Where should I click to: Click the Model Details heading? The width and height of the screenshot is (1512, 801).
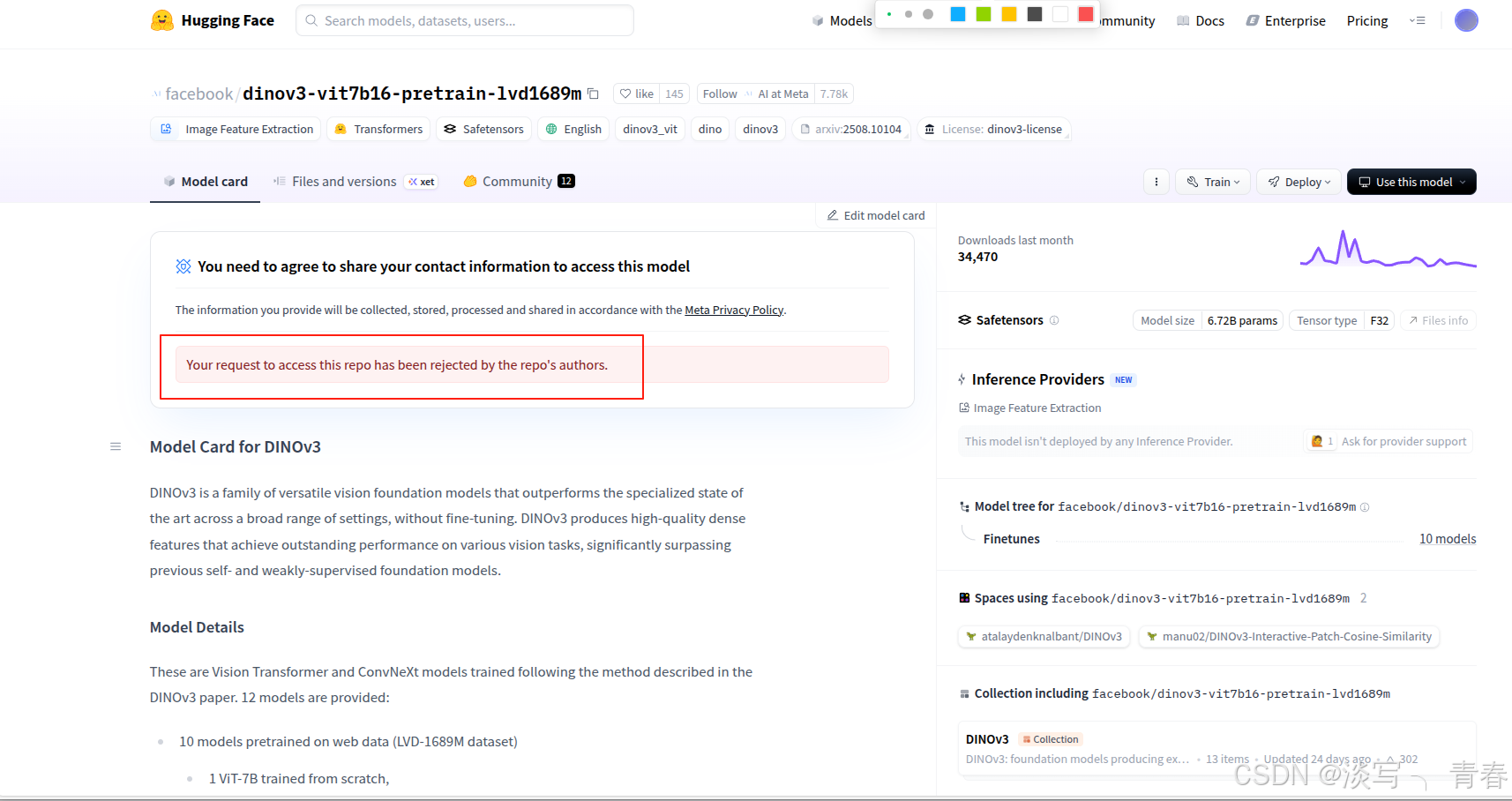197,627
